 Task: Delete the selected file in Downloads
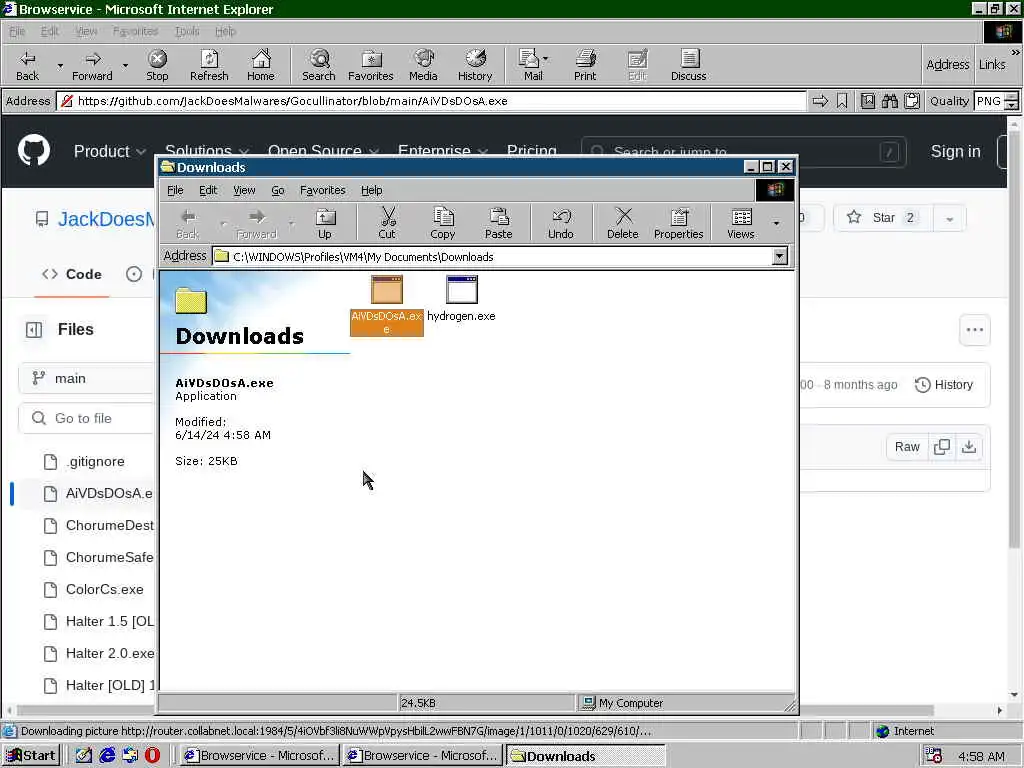(622, 224)
